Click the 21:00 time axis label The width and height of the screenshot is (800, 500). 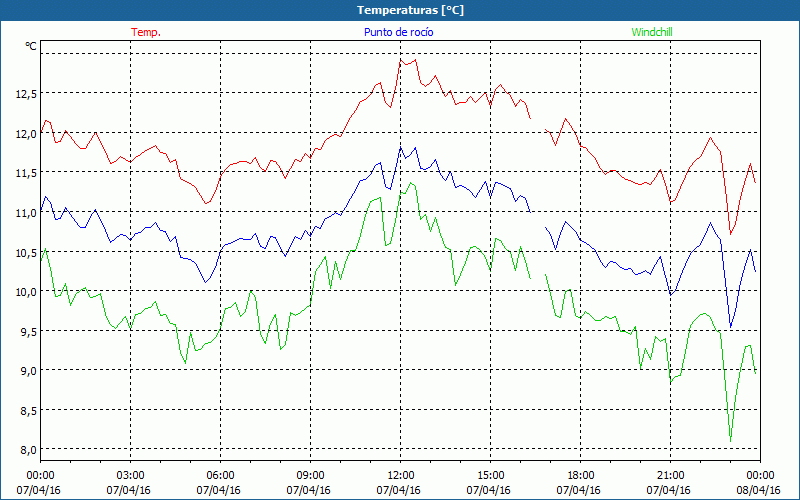pos(670,476)
